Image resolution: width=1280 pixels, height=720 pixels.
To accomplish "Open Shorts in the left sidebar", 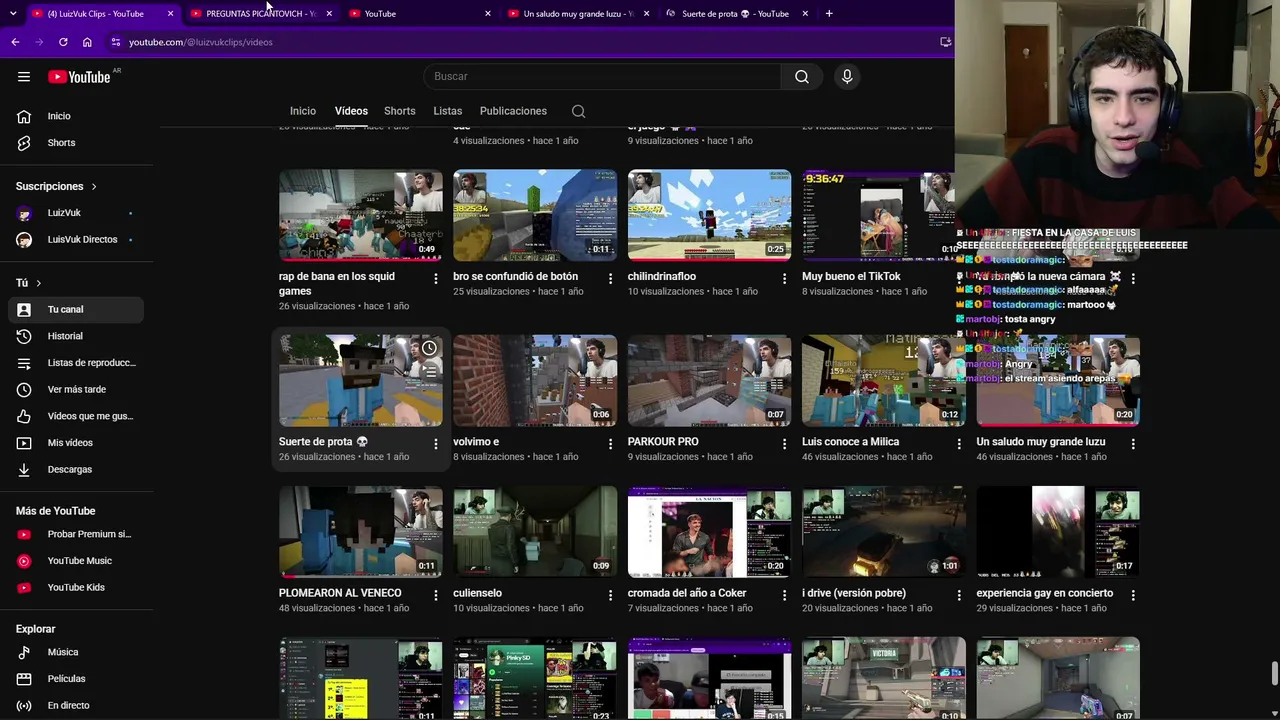I will 76,143.
